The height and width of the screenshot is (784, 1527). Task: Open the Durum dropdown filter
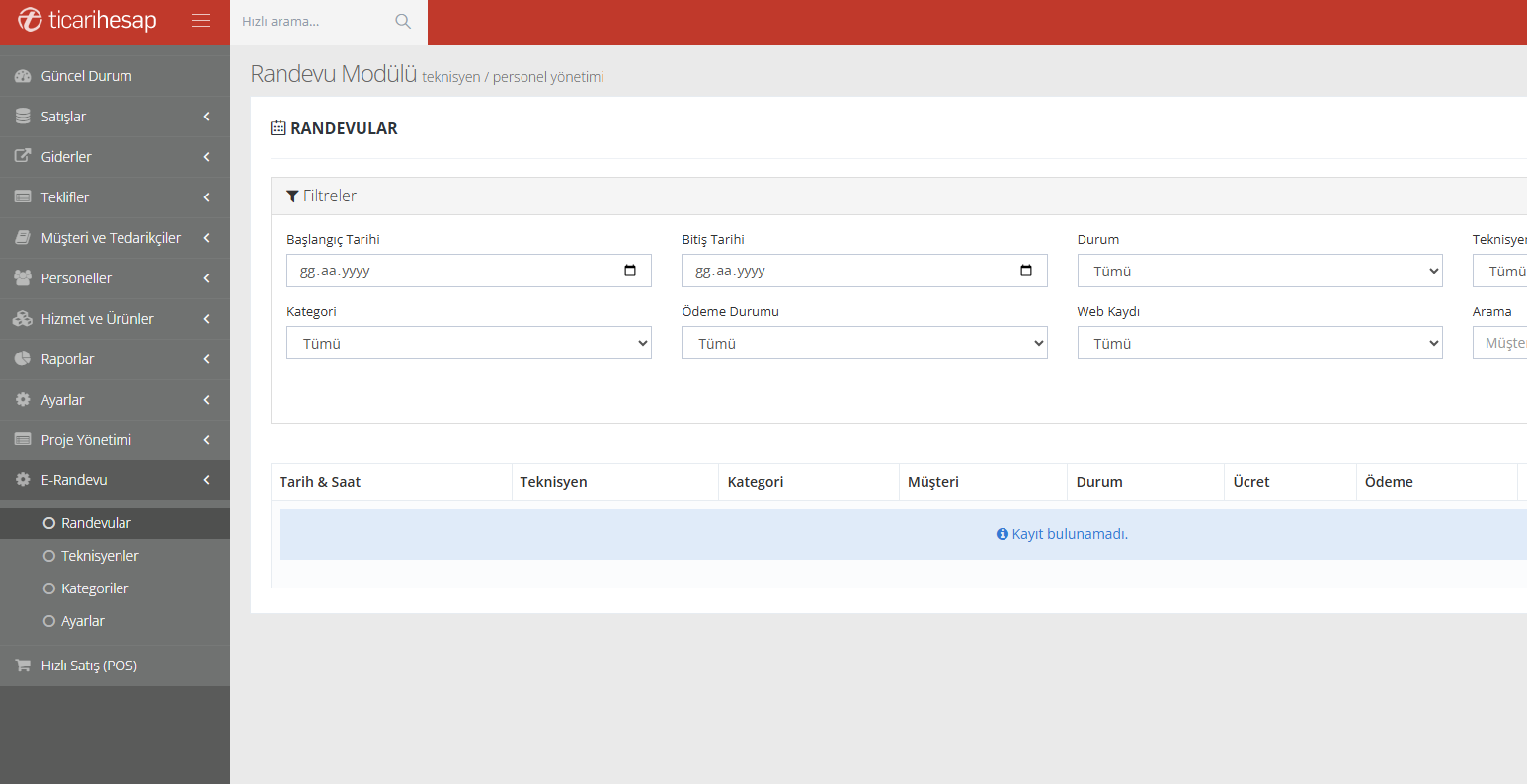[1259, 272]
